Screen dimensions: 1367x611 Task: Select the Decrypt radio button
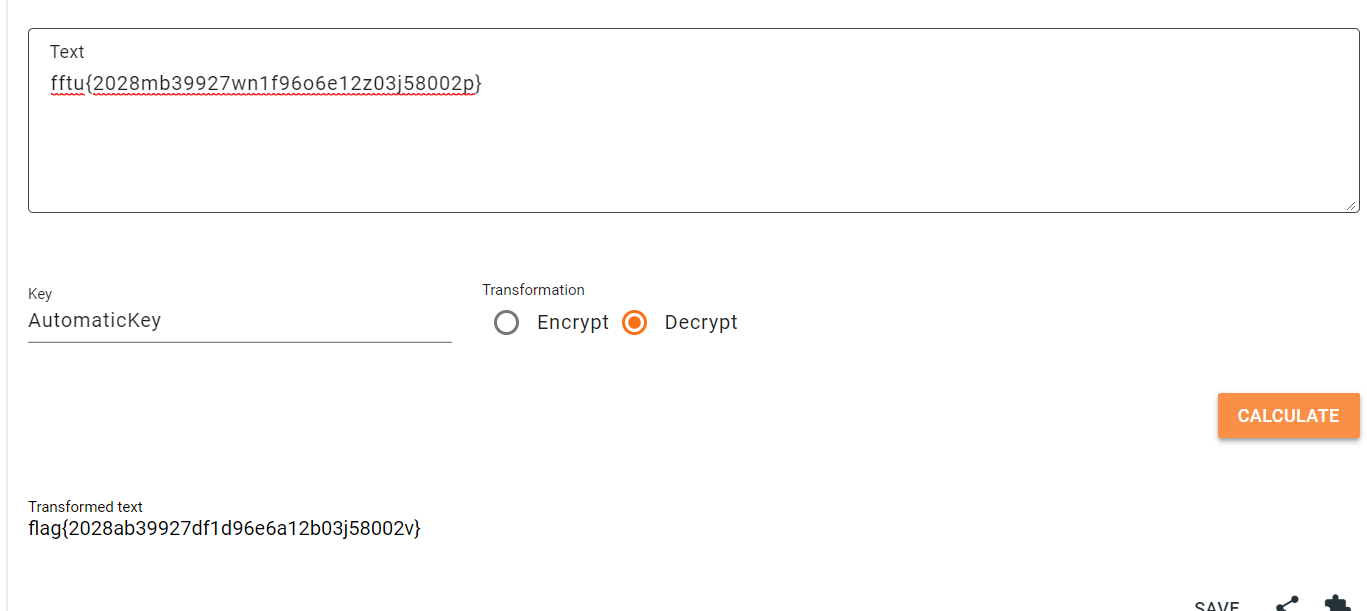click(635, 323)
